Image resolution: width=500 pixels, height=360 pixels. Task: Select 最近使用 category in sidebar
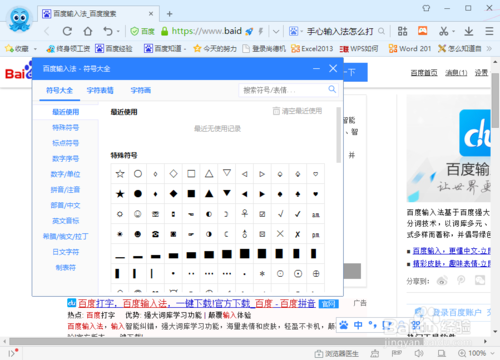(x=66, y=112)
